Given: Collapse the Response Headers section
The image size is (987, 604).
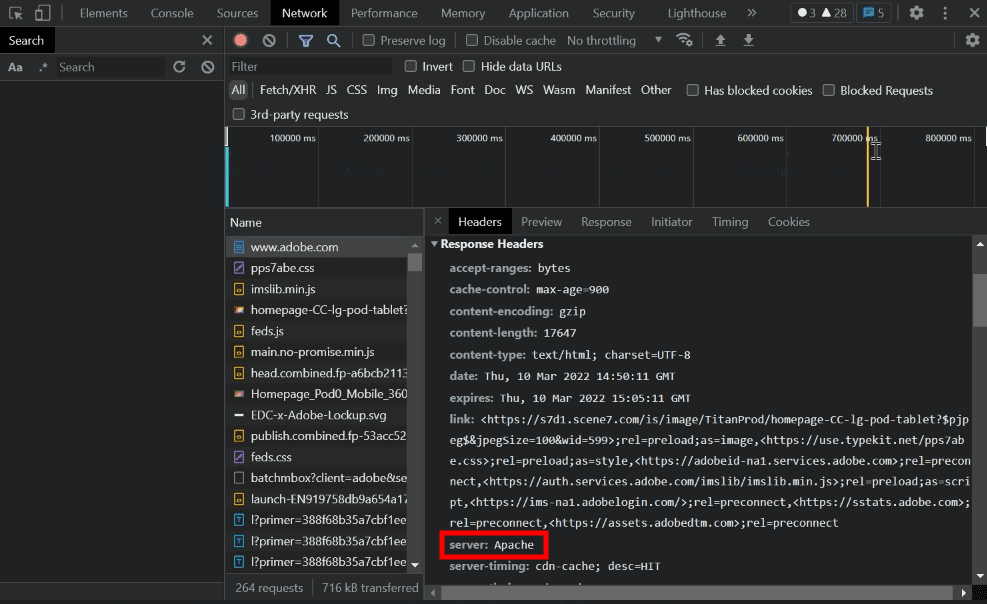Looking at the screenshot, I should click(434, 244).
